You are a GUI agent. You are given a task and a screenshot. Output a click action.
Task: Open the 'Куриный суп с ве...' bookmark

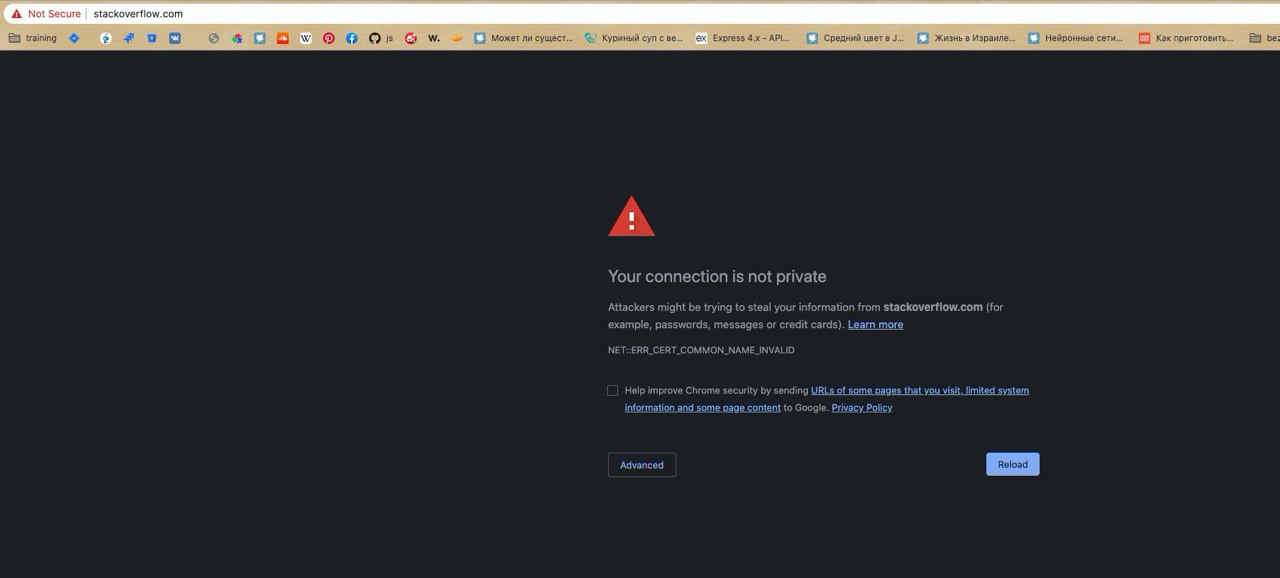(x=635, y=38)
